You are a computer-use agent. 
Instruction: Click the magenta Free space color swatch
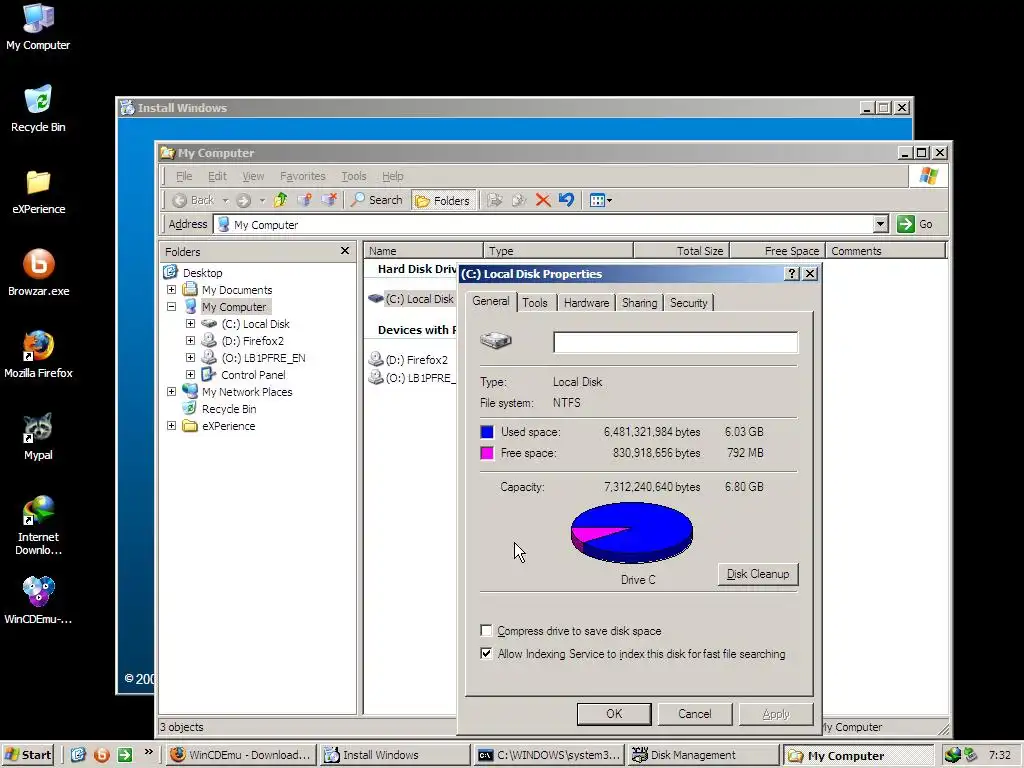(487, 453)
